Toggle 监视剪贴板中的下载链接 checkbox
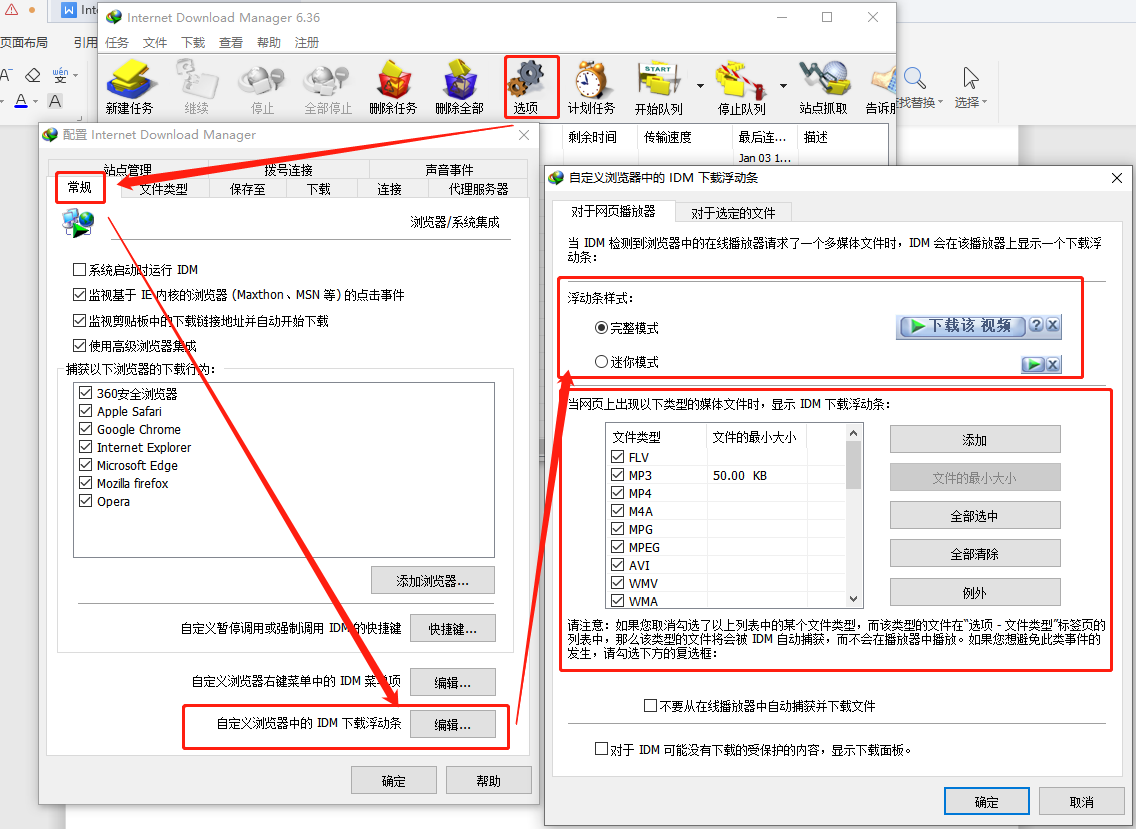Image resolution: width=1136 pixels, height=829 pixels. point(80,320)
